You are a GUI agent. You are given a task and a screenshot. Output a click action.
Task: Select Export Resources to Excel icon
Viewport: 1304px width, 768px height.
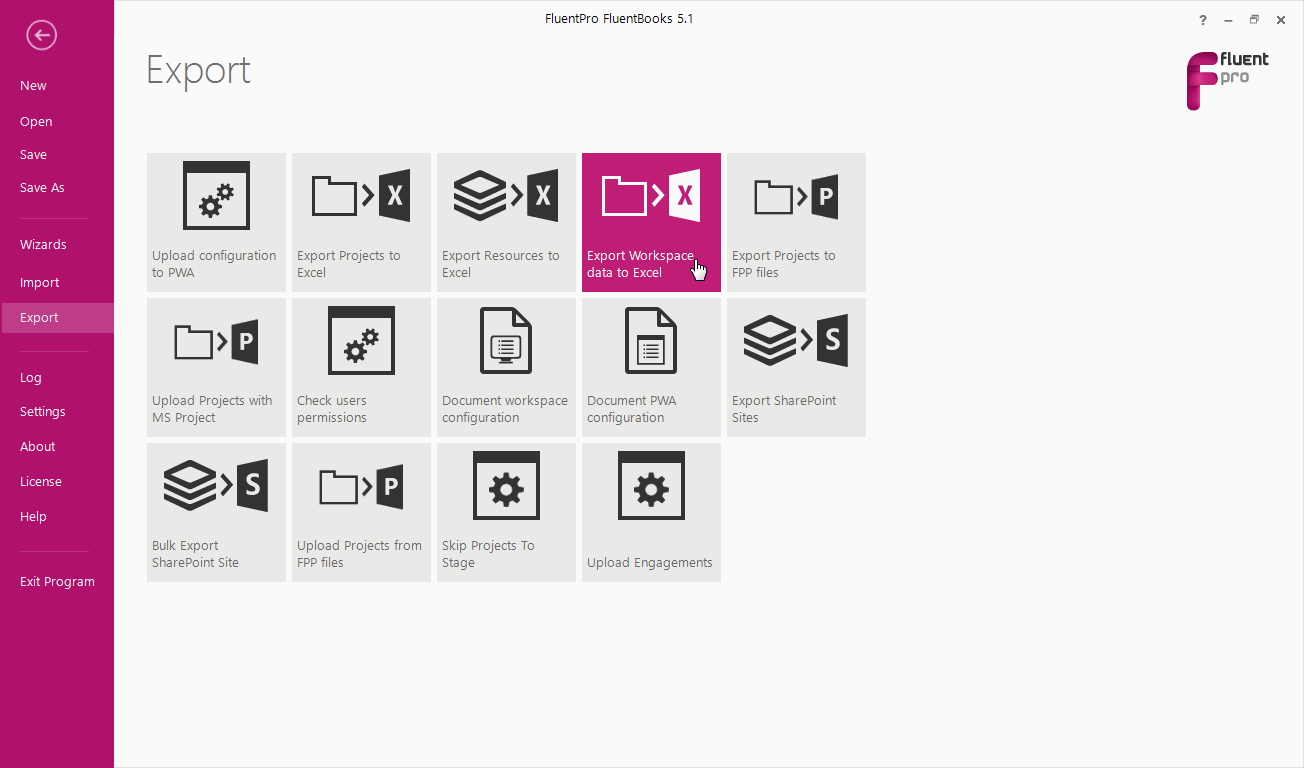506,196
